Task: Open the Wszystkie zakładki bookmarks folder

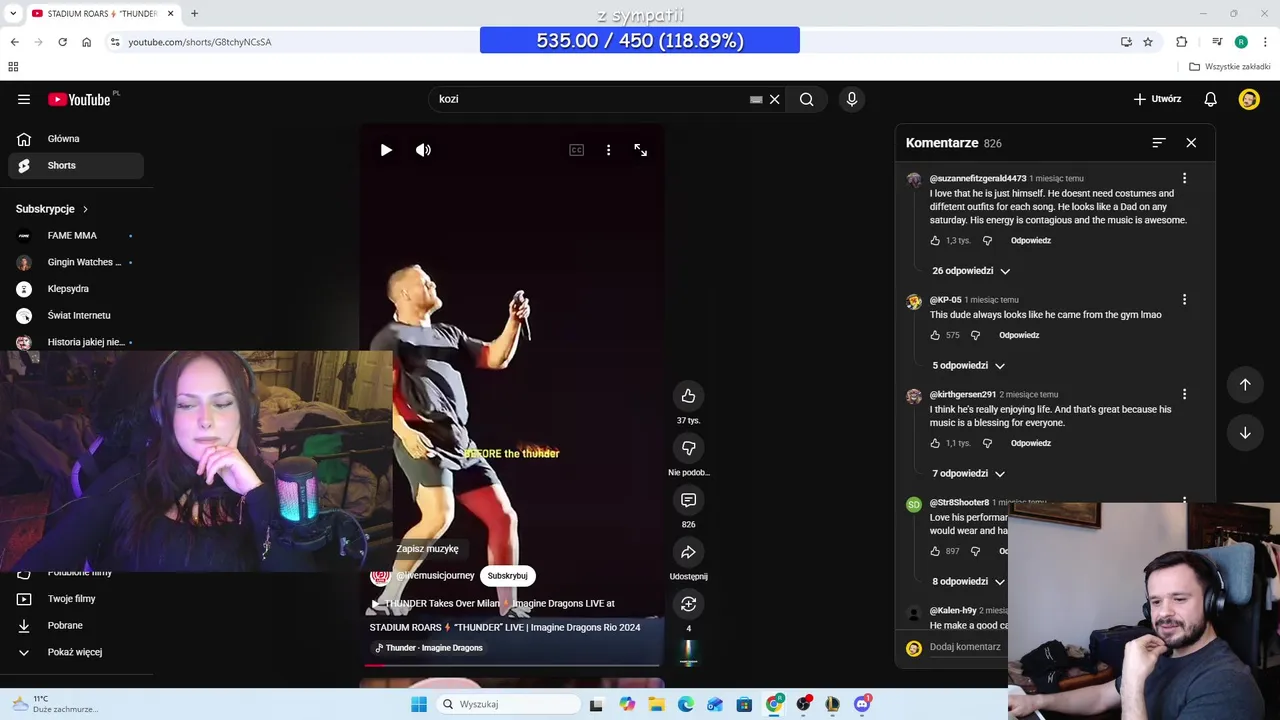Action: click(x=1230, y=67)
